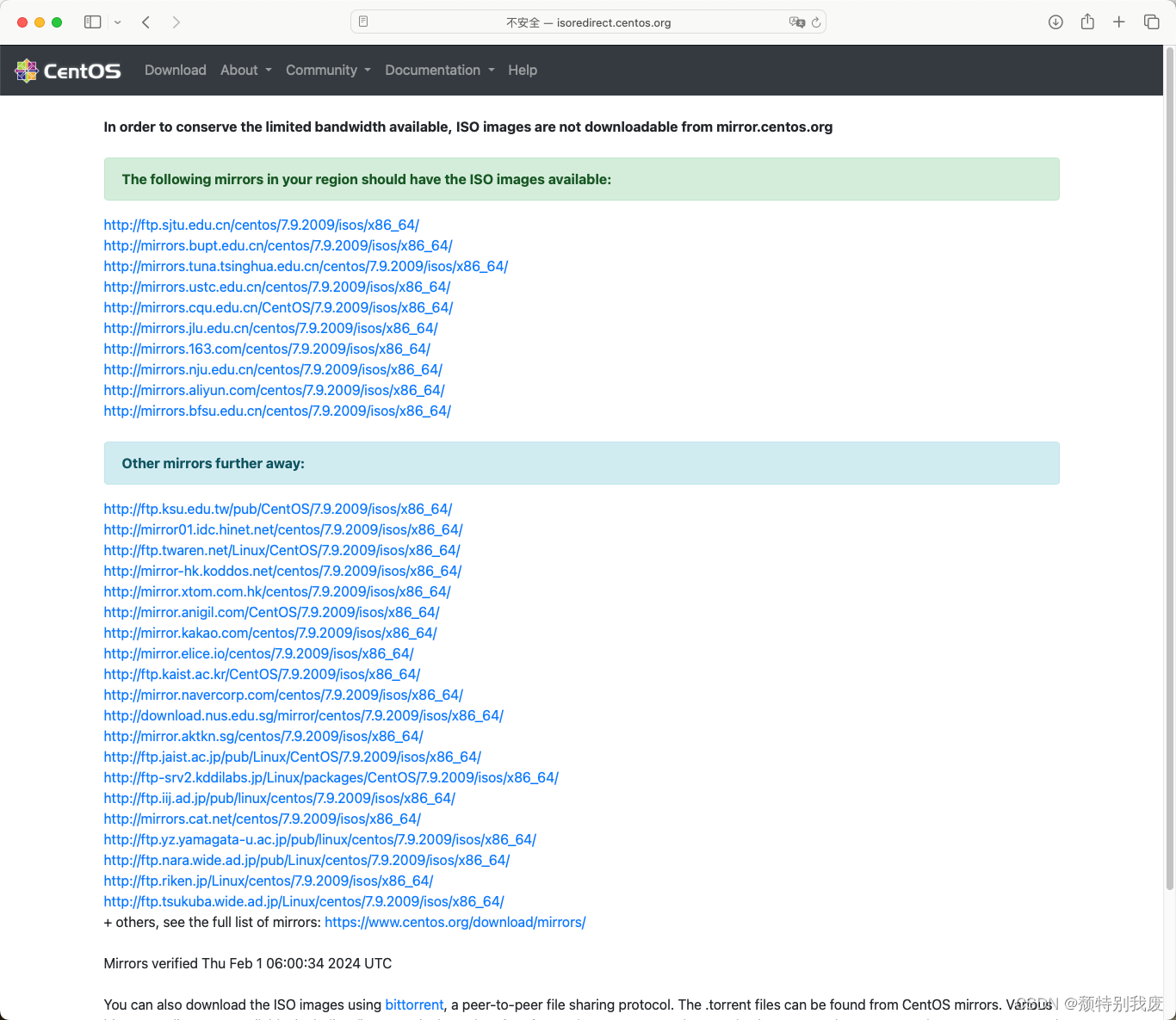Open the mirrors.cqu.edu.cn mirror link
The width and height of the screenshot is (1176, 1020).
click(278, 307)
